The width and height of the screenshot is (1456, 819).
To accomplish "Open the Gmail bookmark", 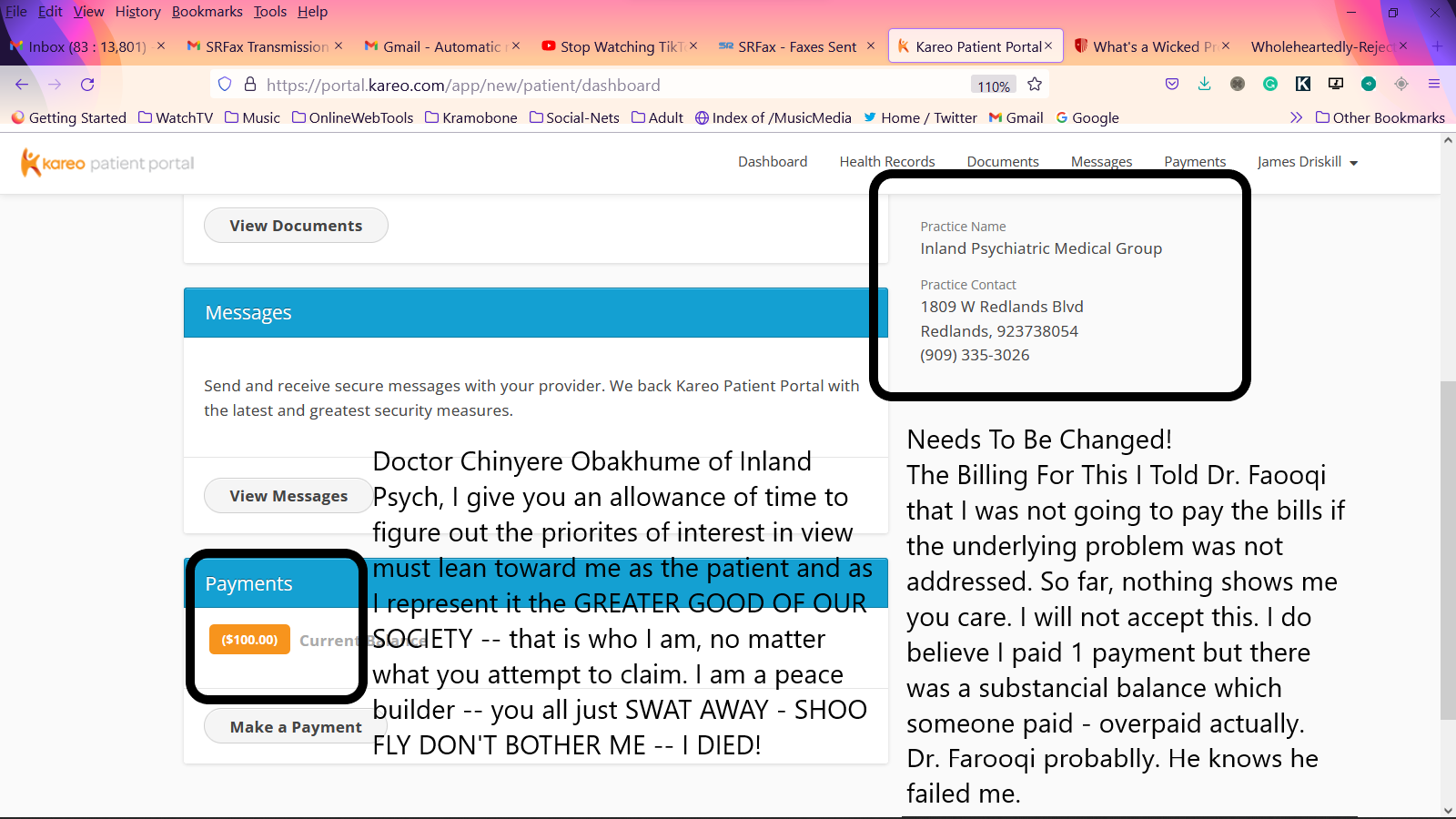I will [1016, 117].
